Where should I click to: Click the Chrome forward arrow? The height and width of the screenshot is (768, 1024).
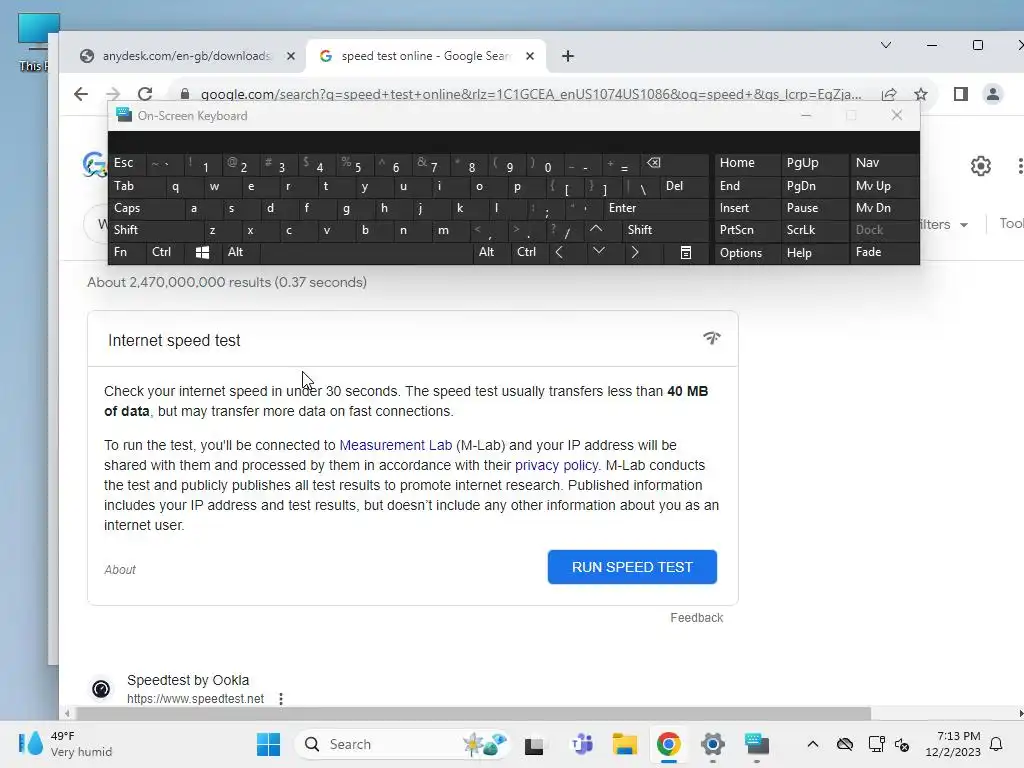[113, 94]
